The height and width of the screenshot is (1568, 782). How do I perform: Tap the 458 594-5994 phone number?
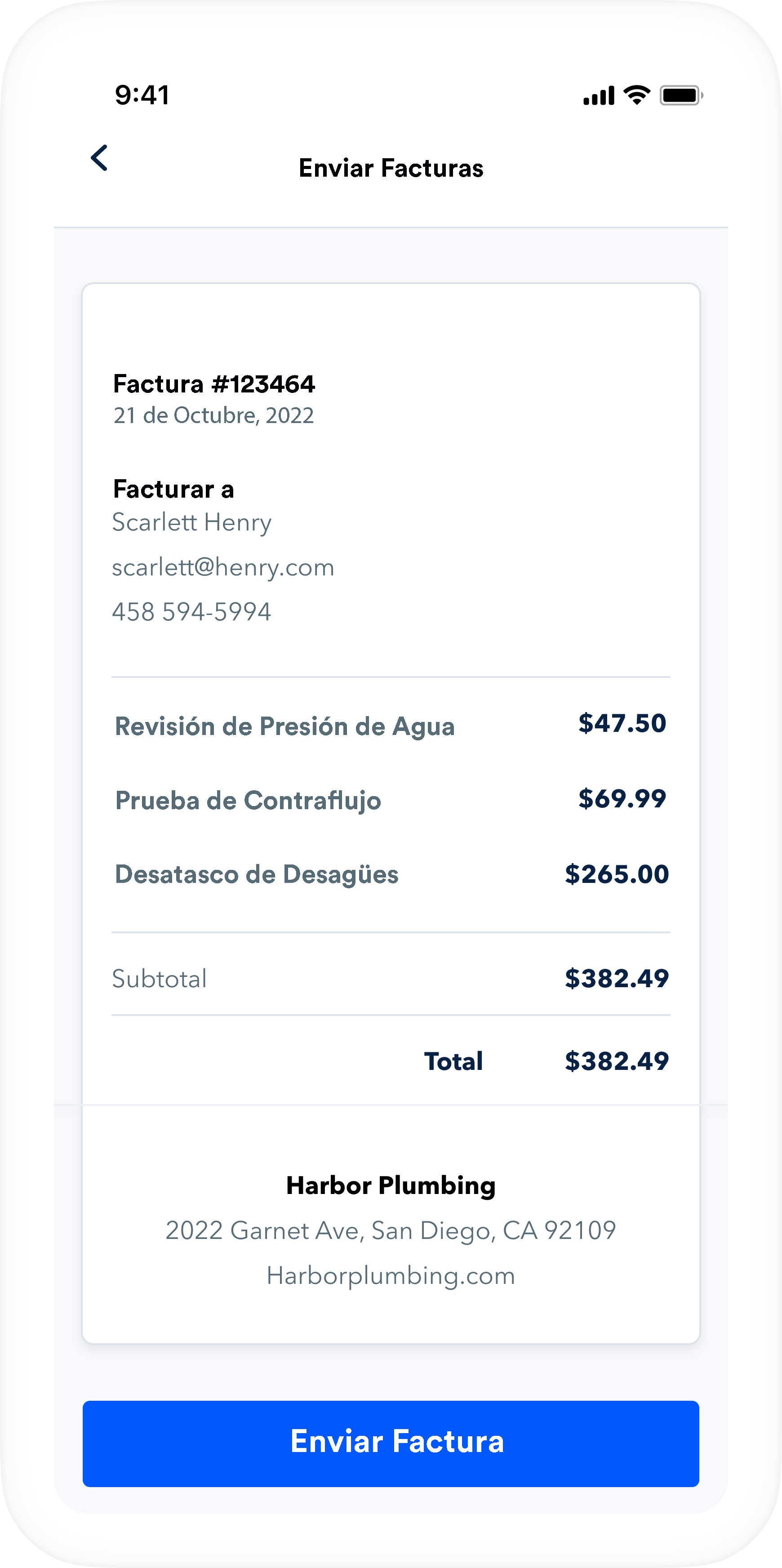click(191, 612)
